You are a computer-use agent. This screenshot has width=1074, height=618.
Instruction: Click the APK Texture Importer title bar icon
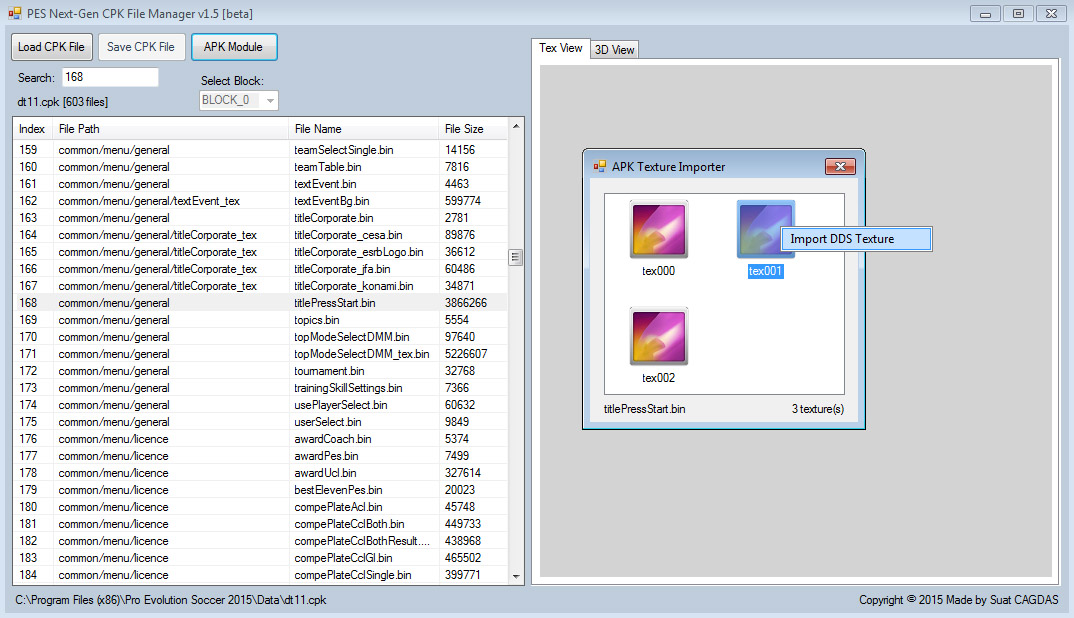pos(599,167)
